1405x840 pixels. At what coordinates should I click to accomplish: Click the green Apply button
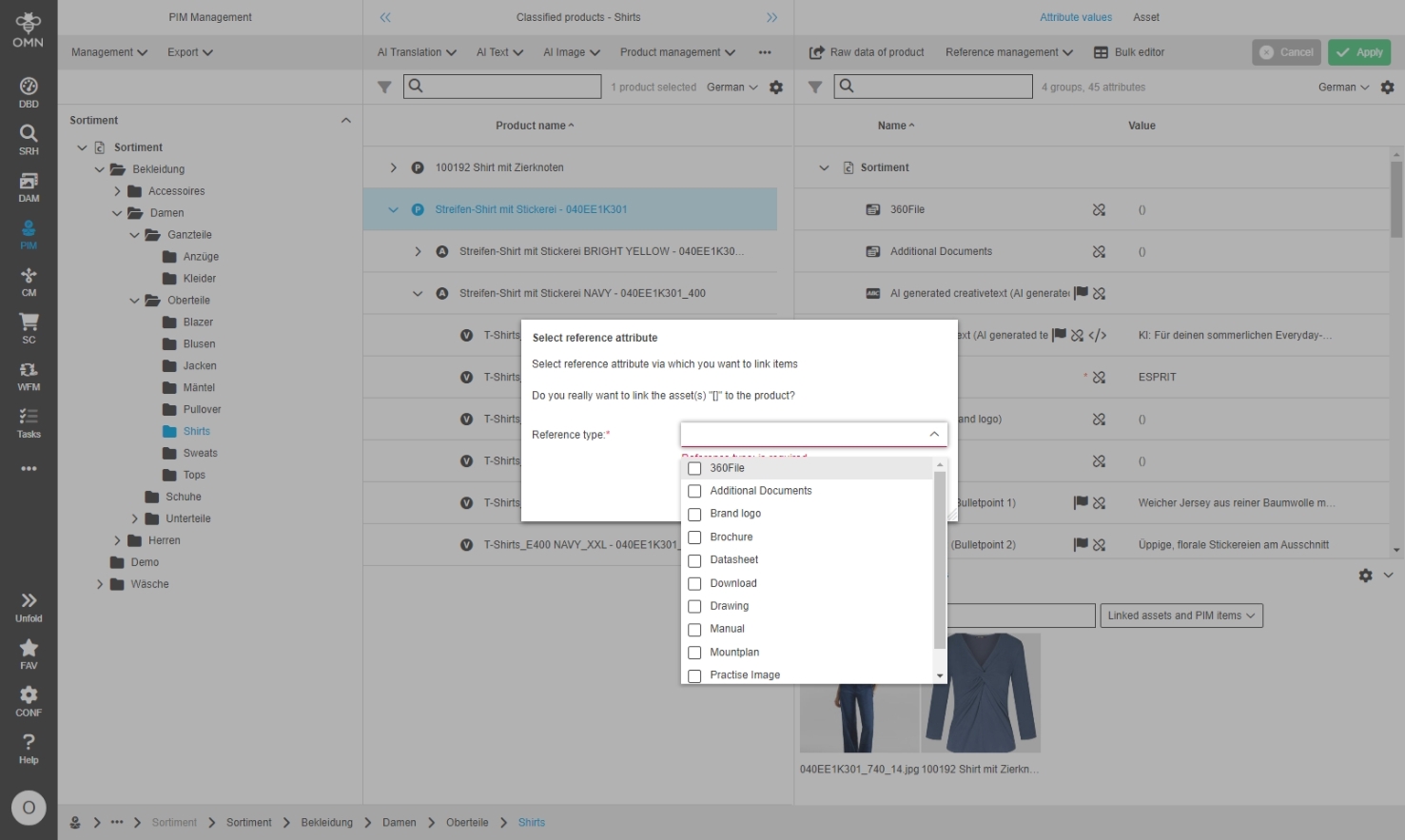1359,52
